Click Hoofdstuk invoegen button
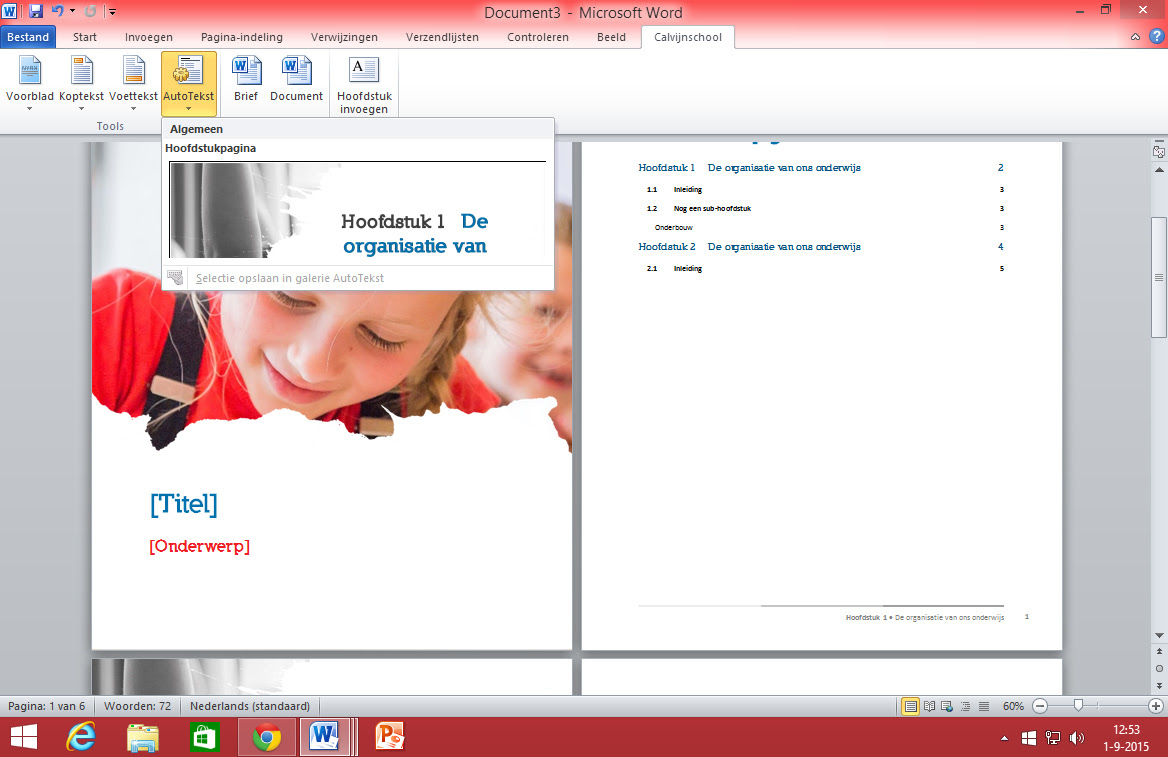 364,85
